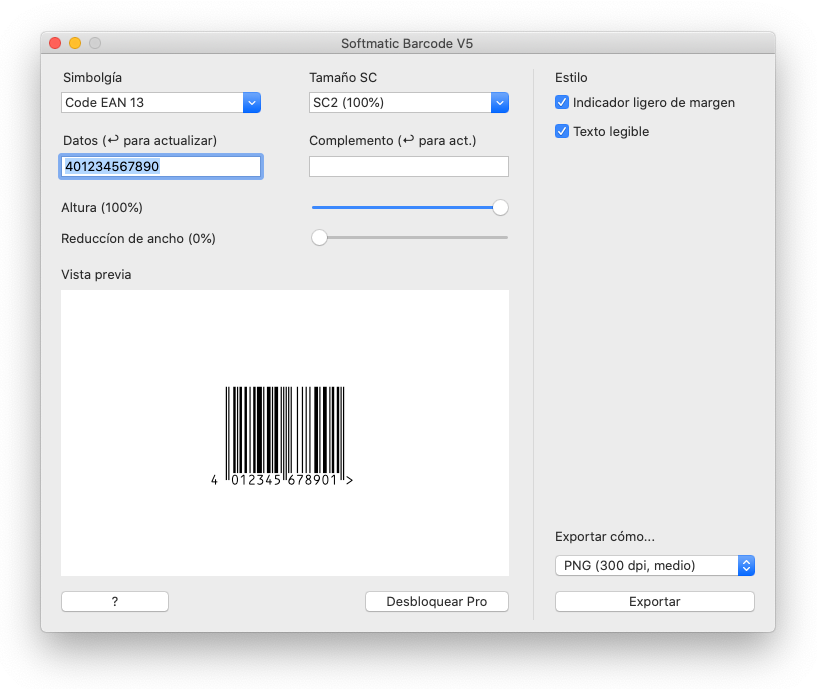The image size is (817, 689).
Task: Click the barcode bars in the preview
Action: [x=285, y=428]
